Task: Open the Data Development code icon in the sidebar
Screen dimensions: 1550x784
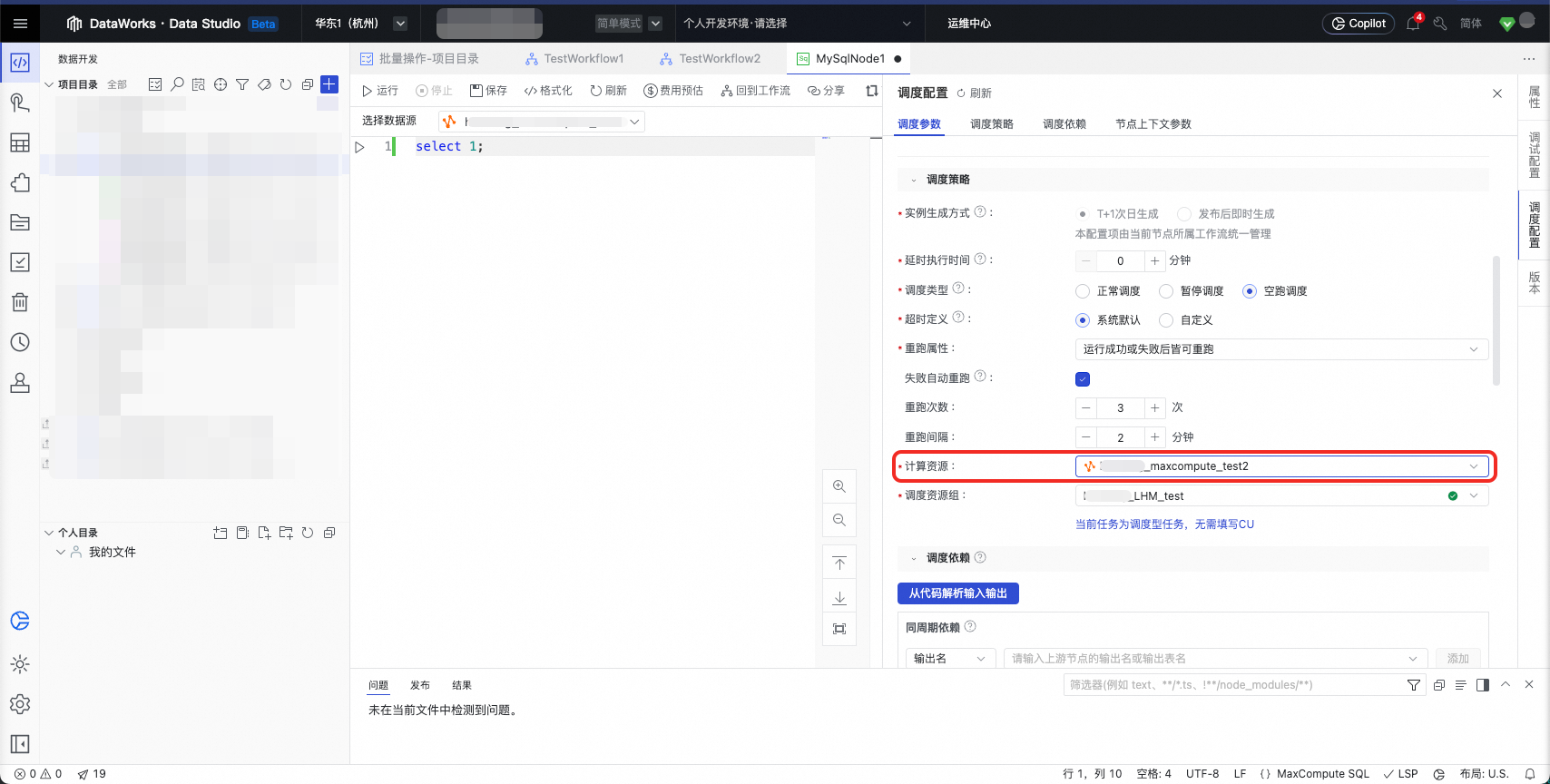Action: click(20, 63)
